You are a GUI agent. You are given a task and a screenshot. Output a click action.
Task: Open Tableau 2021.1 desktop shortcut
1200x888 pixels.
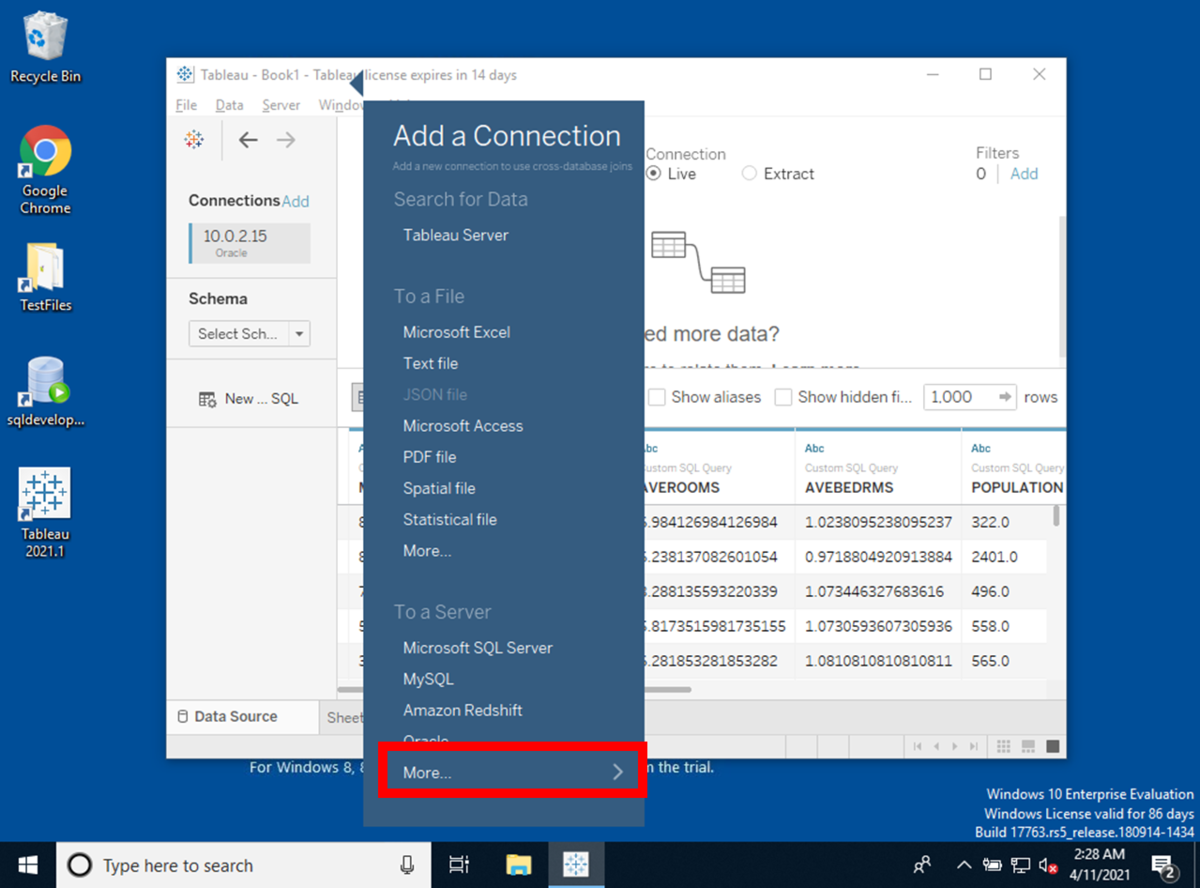click(45, 513)
